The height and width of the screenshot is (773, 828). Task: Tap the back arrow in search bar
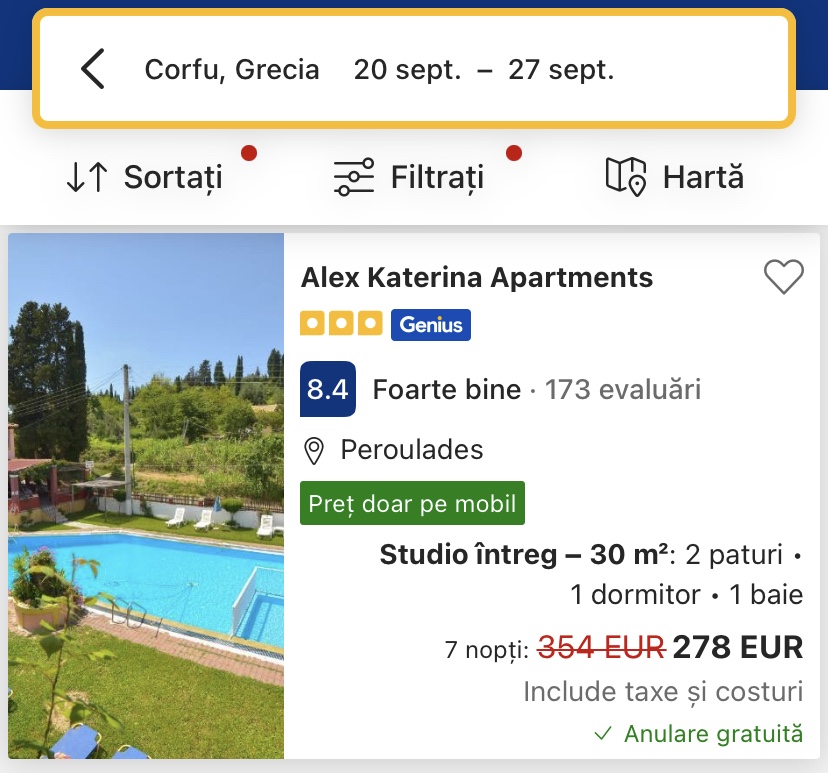[93, 69]
